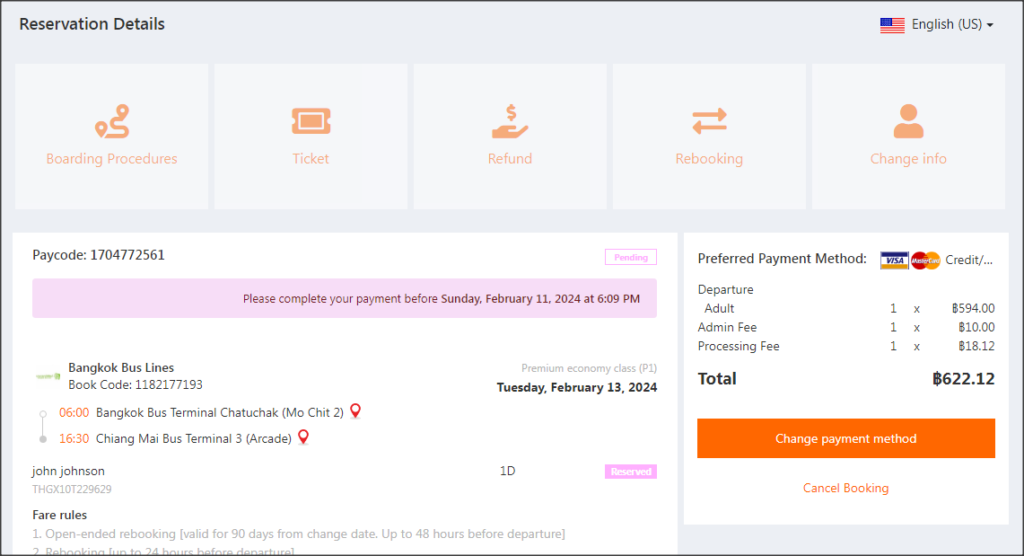Click the Visa card icon

894,260
